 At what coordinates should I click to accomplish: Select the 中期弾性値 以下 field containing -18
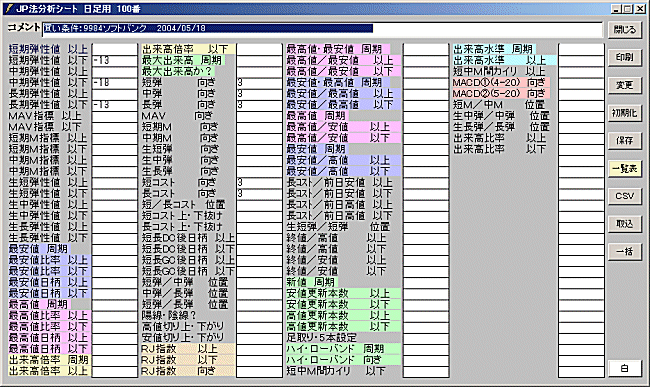click(115, 82)
